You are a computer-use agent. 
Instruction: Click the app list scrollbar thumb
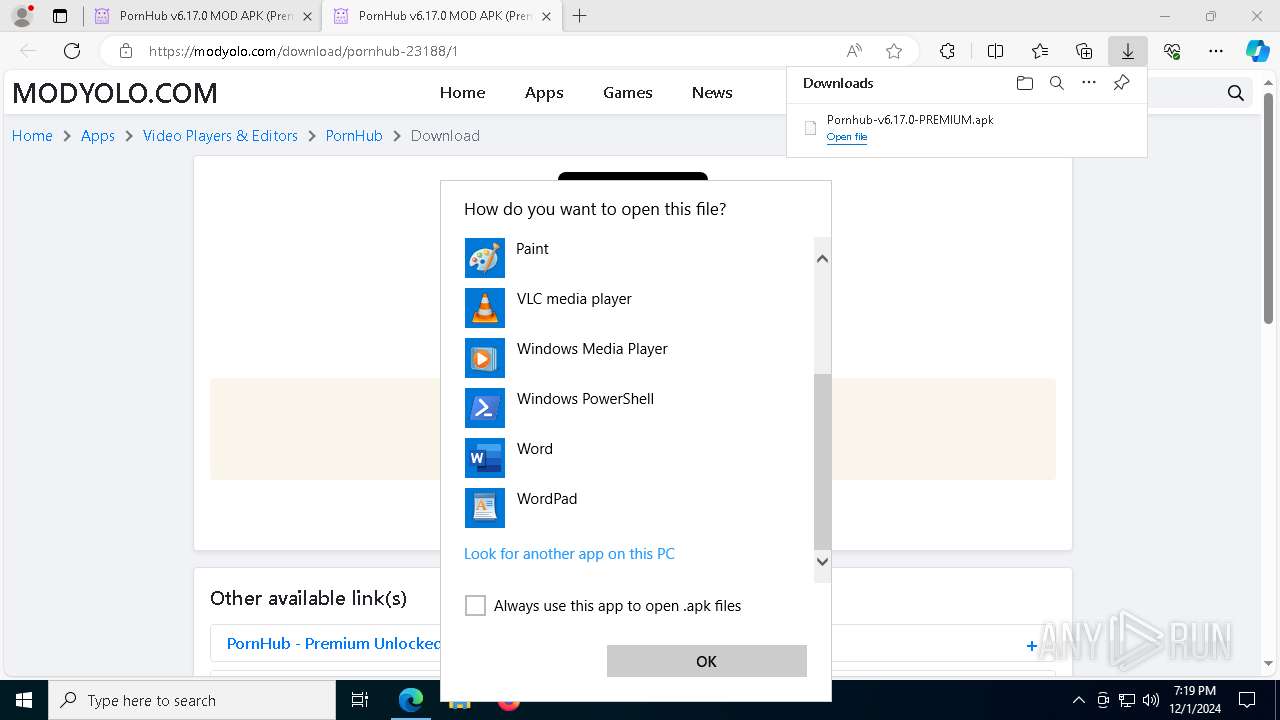point(822,462)
